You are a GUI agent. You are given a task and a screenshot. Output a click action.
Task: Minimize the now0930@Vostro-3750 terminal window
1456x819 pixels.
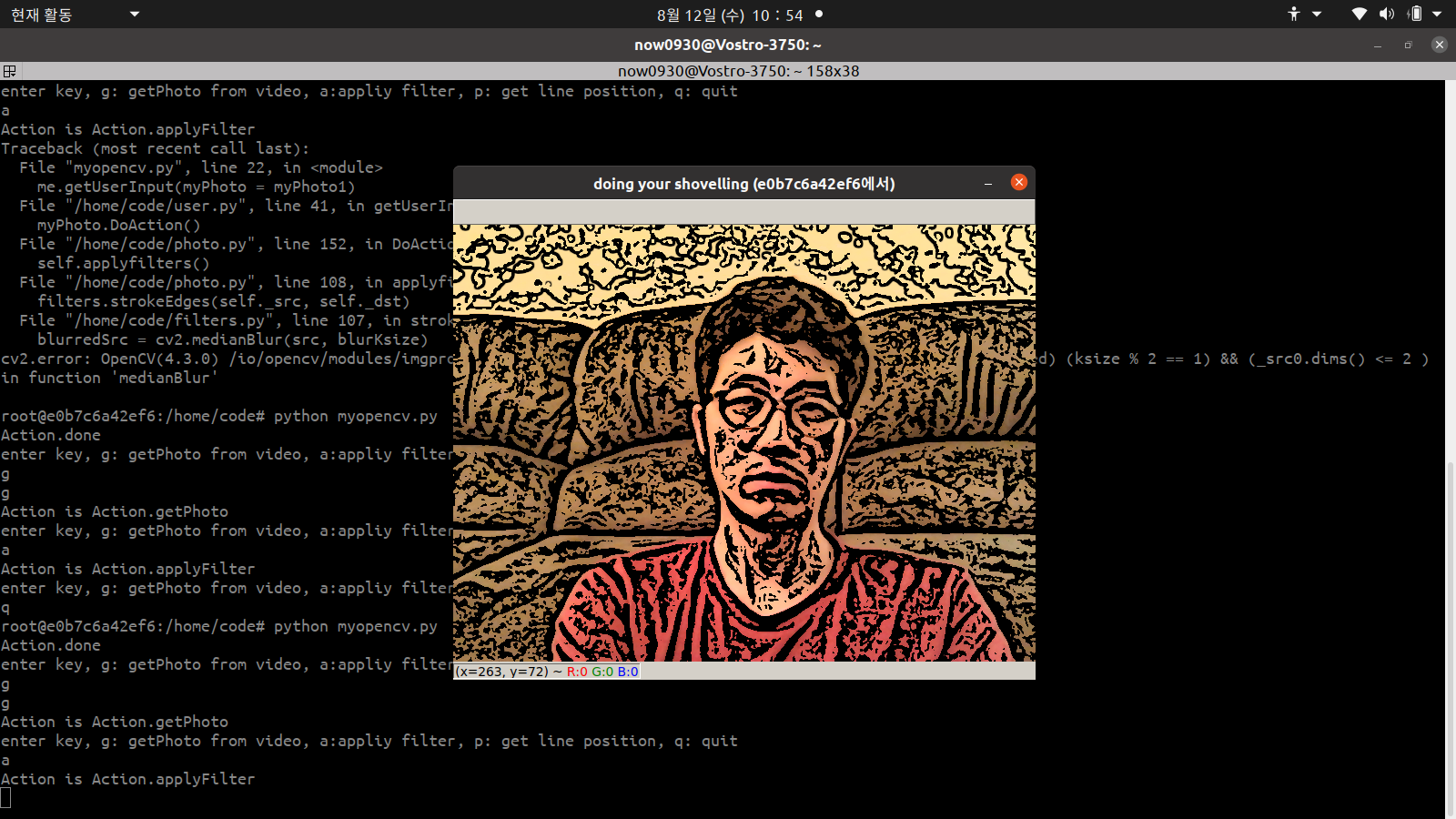point(1378,45)
